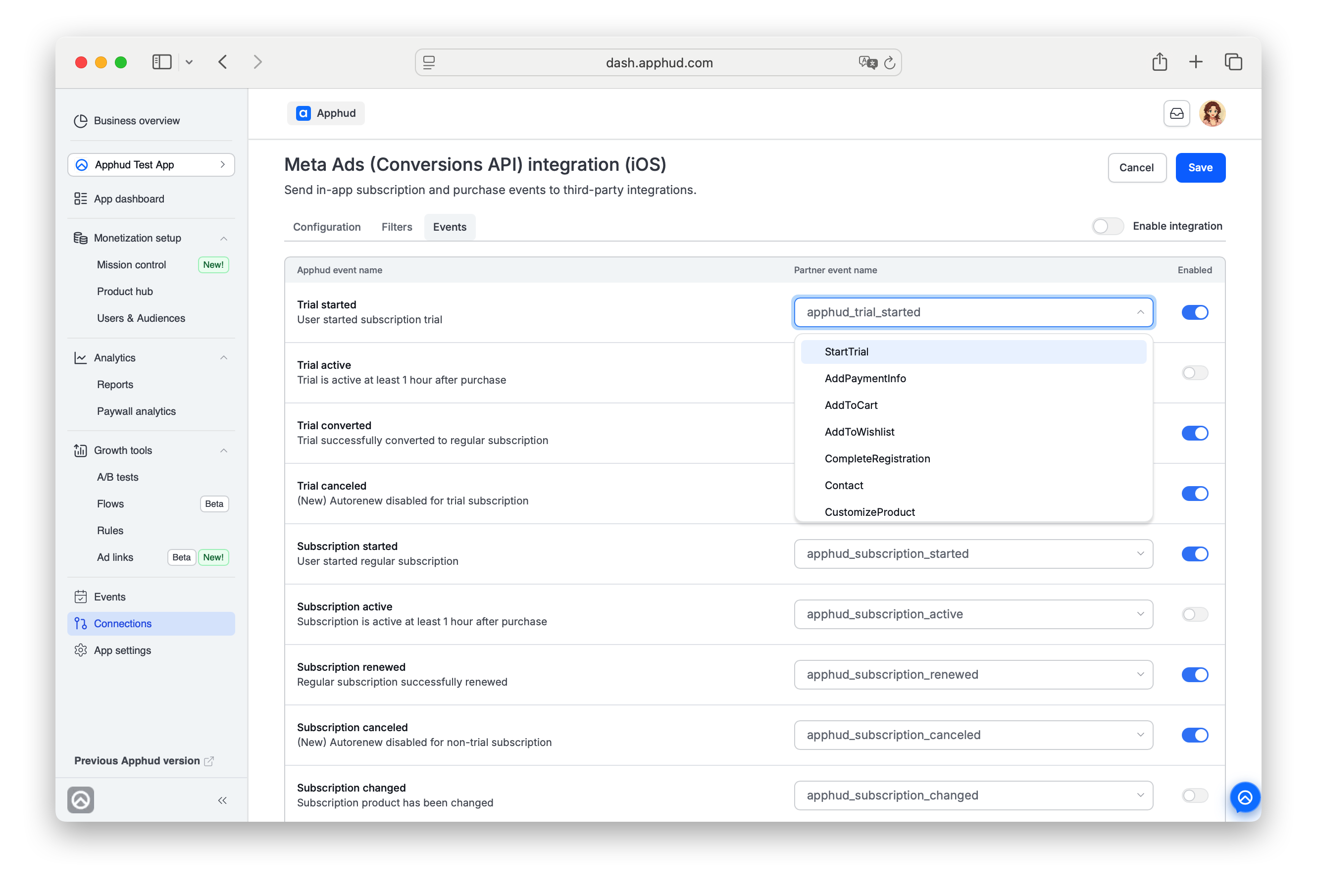This screenshot has width=1317, height=896.
Task: Go back with Safari back arrow
Action: [223, 62]
